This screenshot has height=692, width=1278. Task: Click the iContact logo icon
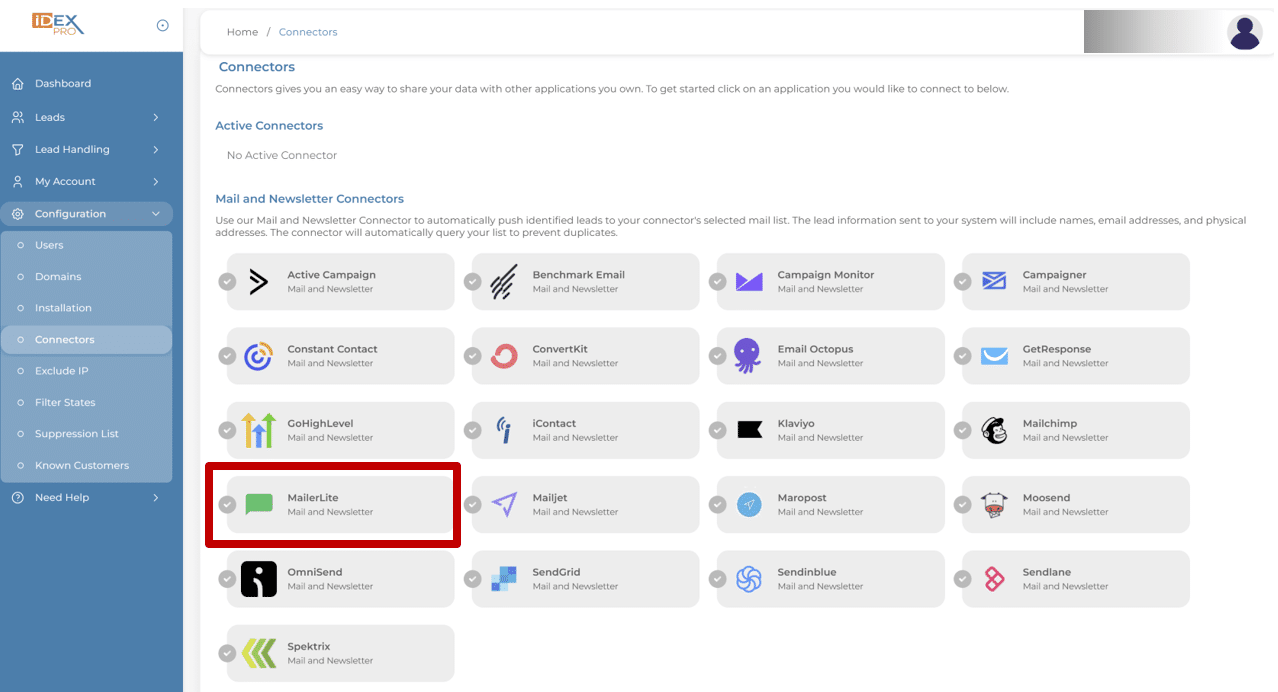(504, 430)
